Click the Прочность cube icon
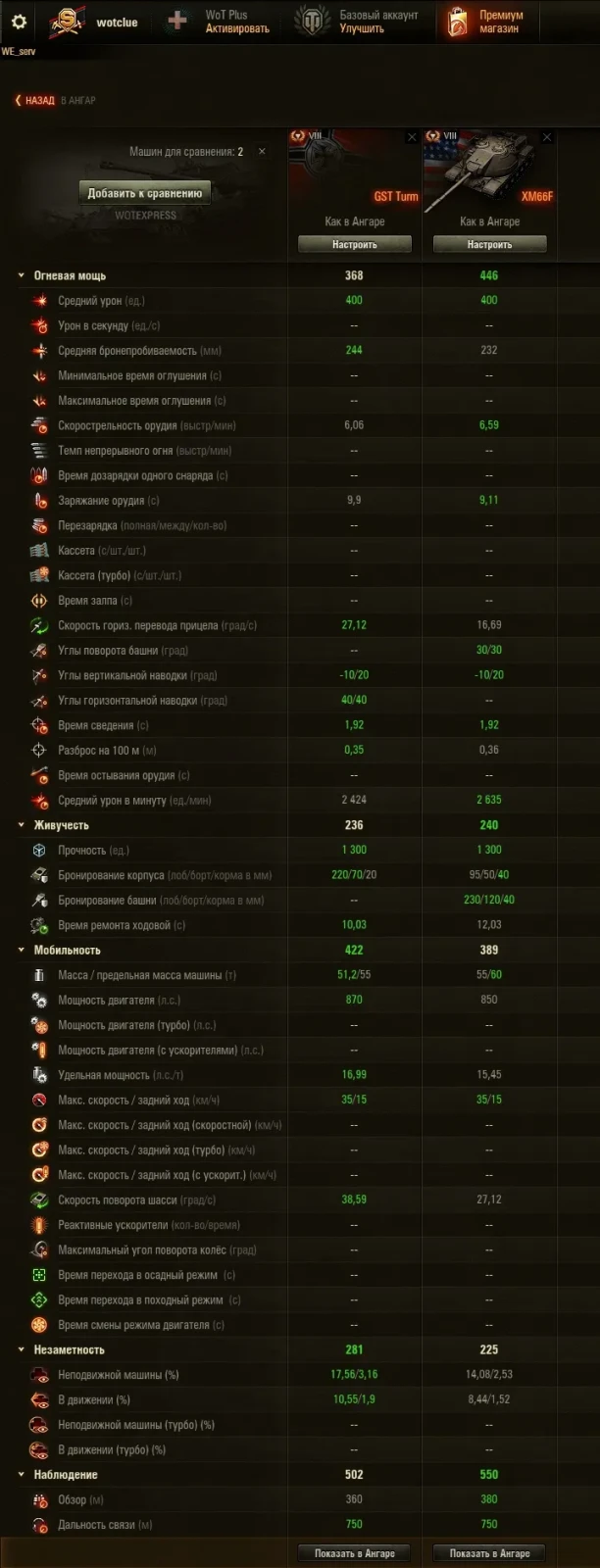This screenshot has width=600, height=1568. 39,851
